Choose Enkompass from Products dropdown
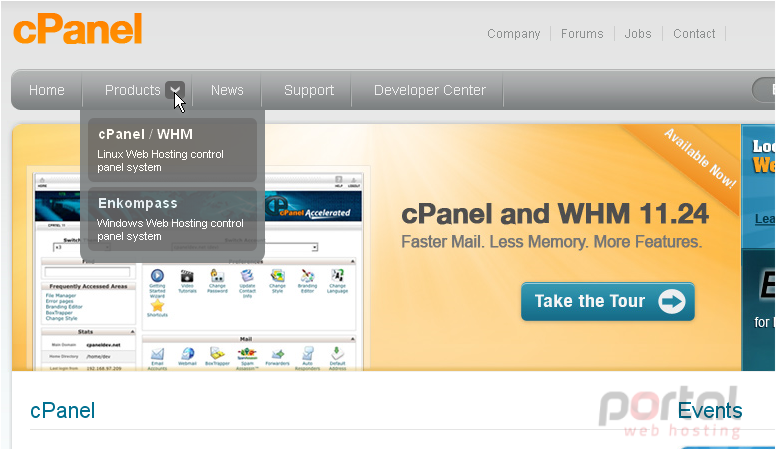The image size is (776, 450). point(172,219)
